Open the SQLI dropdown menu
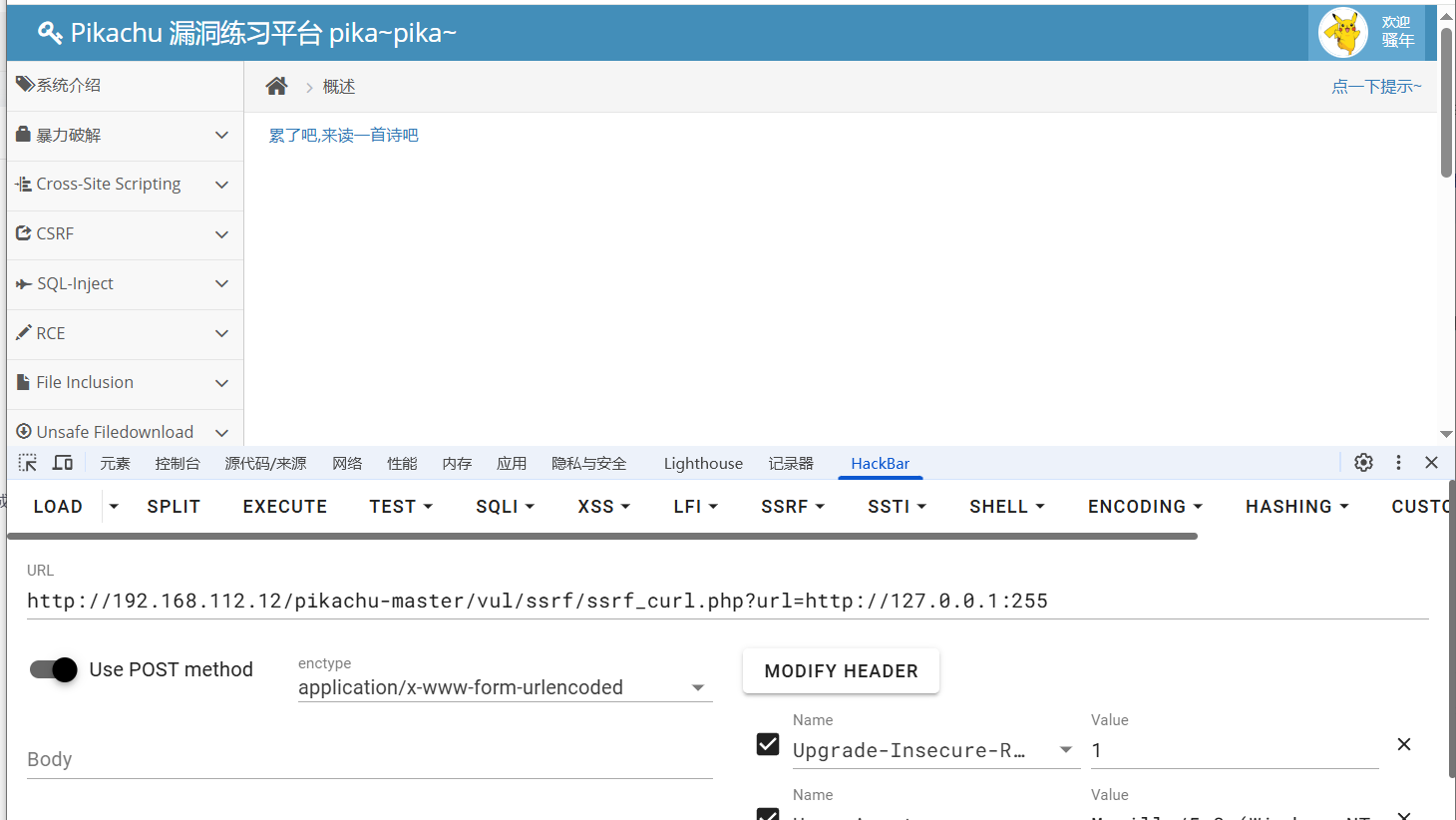1456x820 pixels. [x=505, y=507]
